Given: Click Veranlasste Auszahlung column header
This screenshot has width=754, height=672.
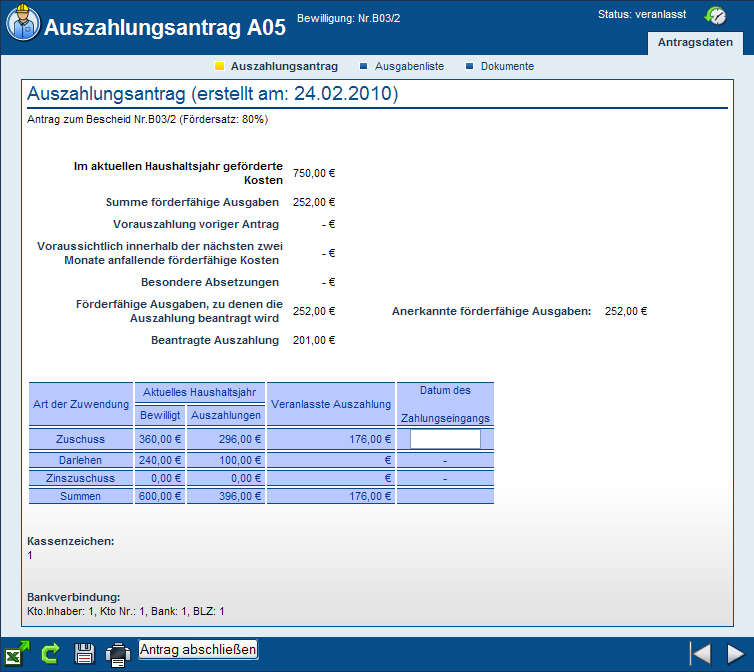Looking at the screenshot, I should point(331,404).
